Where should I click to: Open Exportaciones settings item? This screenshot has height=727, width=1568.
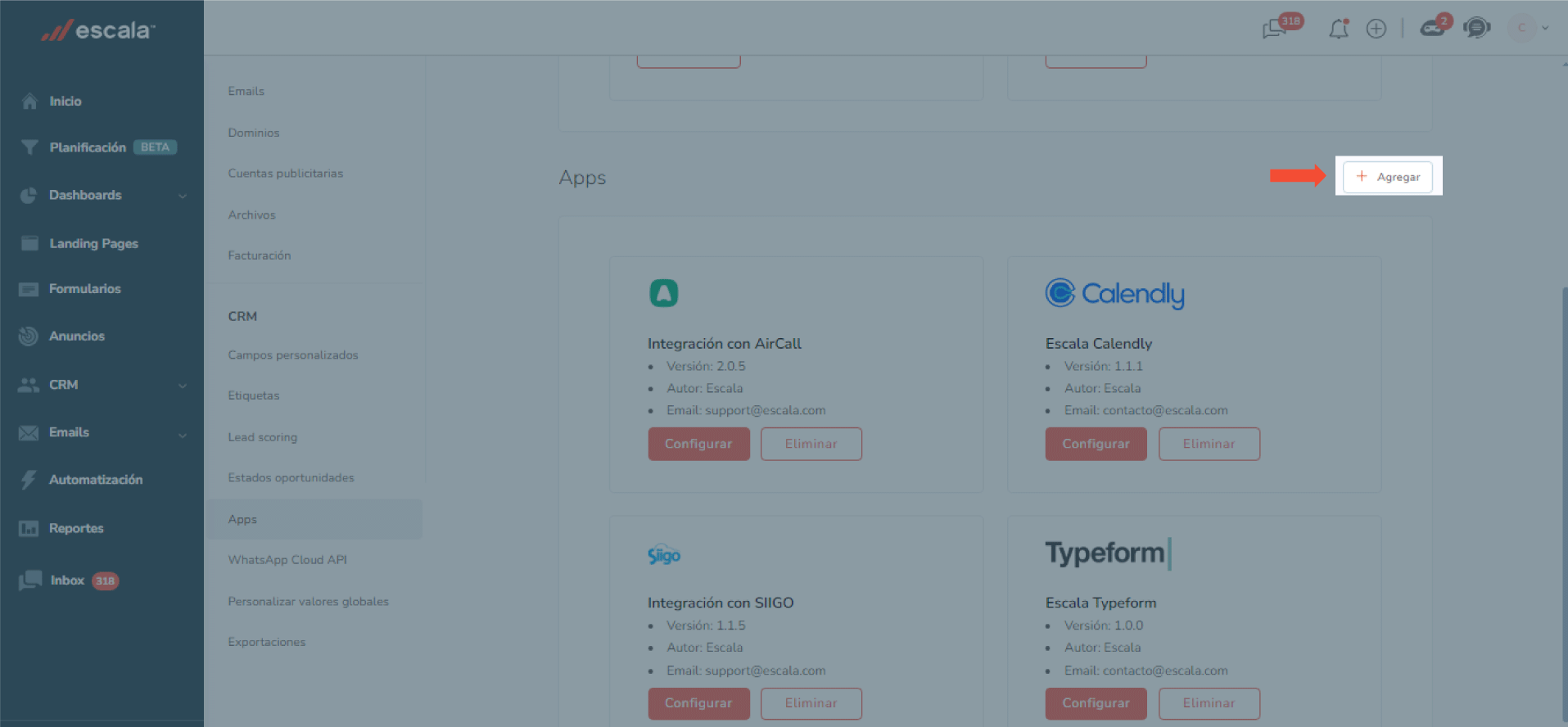click(x=267, y=642)
